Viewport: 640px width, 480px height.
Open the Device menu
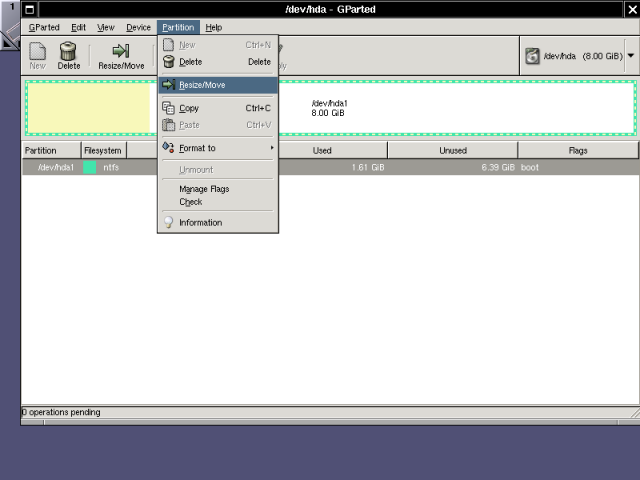coord(138,27)
